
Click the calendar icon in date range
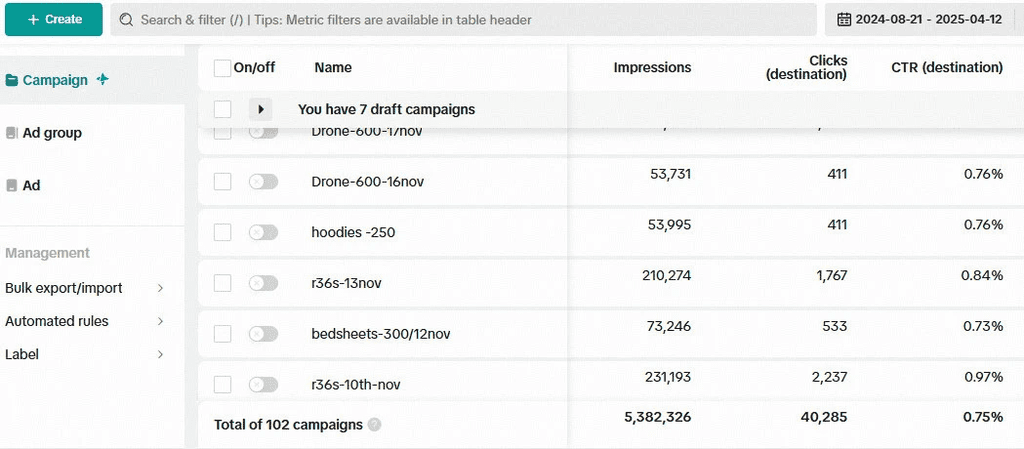point(844,20)
